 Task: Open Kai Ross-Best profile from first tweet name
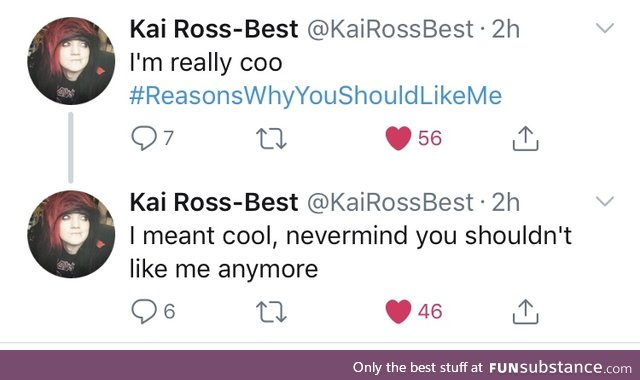[x=214, y=29]
